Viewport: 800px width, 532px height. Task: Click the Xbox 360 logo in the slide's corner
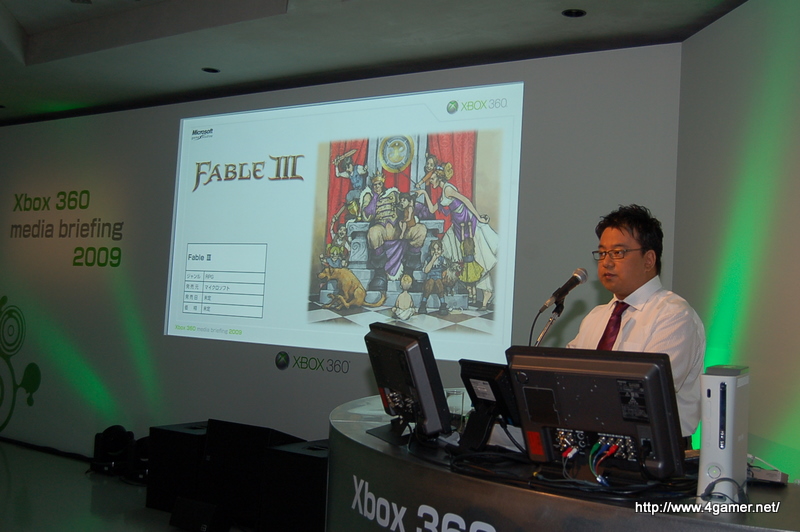tap(477, 106)
